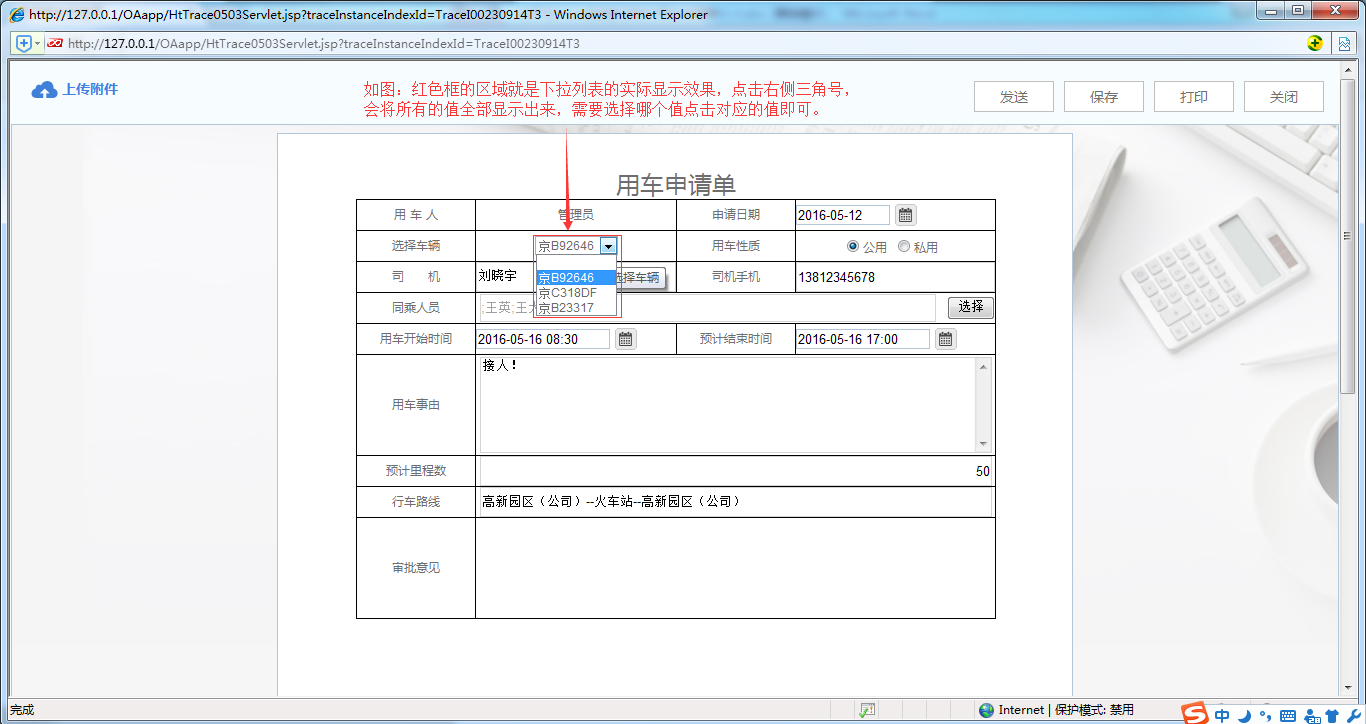The width and height of the screenshot is (1366, 724).
Task: Open calendar icon next to 用车开始时间
Action: (x=625, y=338)
